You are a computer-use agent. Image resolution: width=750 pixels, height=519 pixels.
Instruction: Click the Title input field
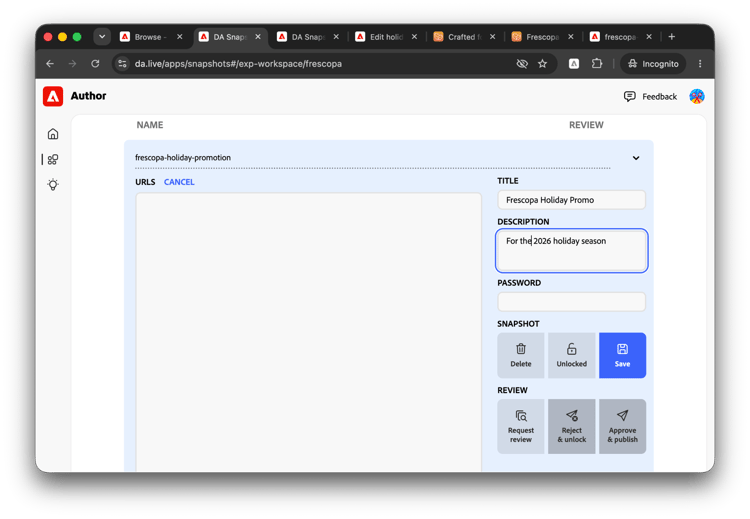(x=572, y=200)
